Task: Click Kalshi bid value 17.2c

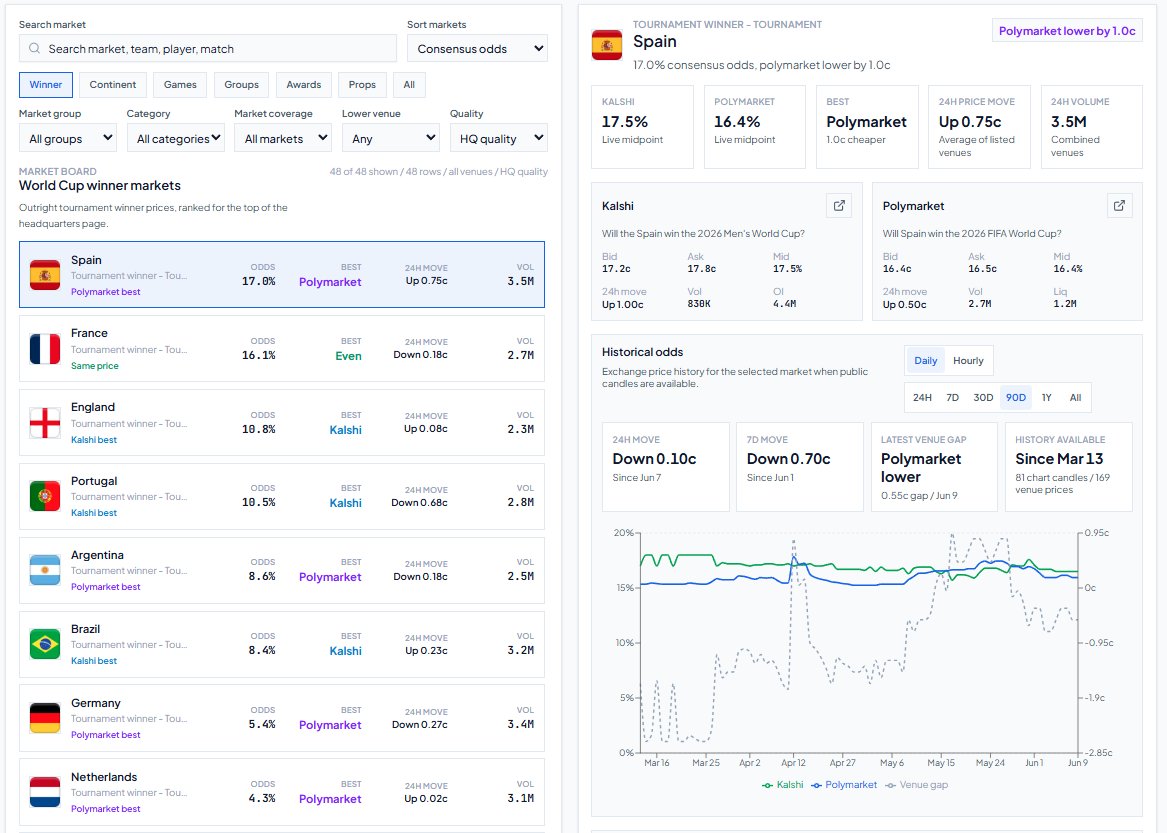Action: click(x=616, y=269)
